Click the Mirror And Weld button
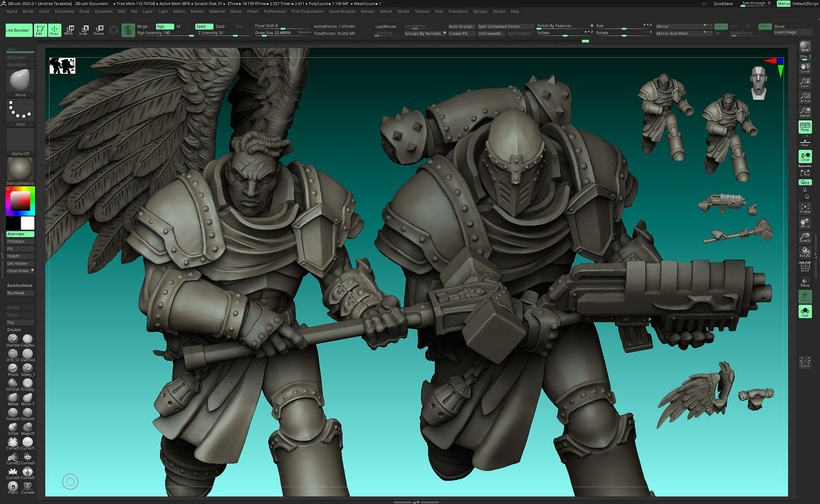 (x=684, y=33)
